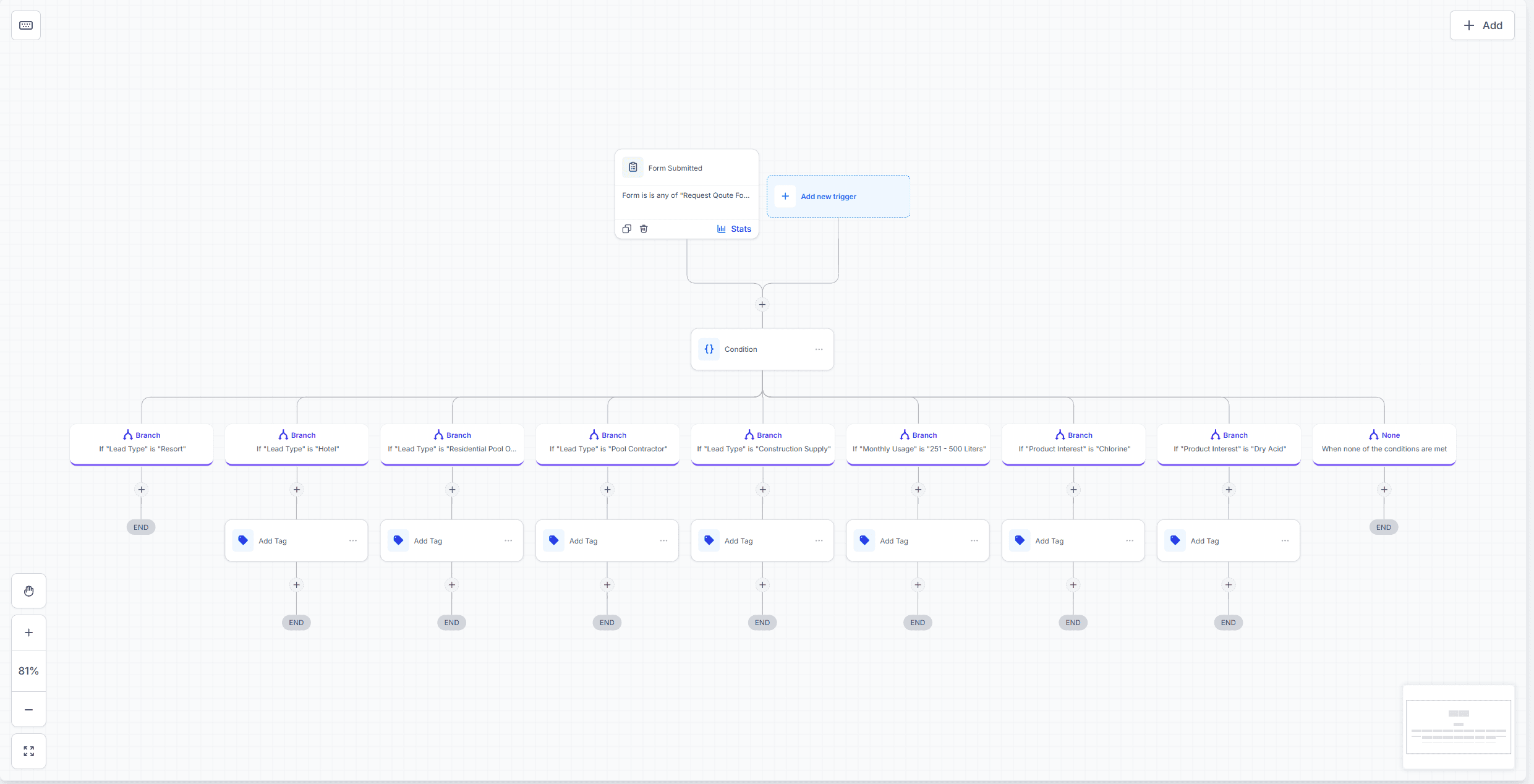Open options for Construction Supply Add Tag
The width and height of the screenshot is (1534, 784).
pos(819,540)
